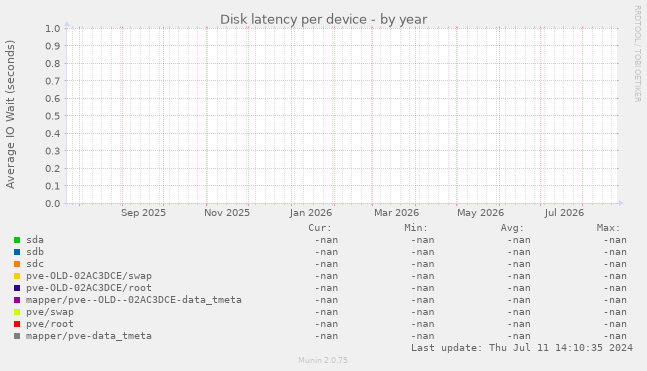Screen dimensions: 647x371
Task: Click the orange sdc color swatch
Action: [x=17, y=264]
